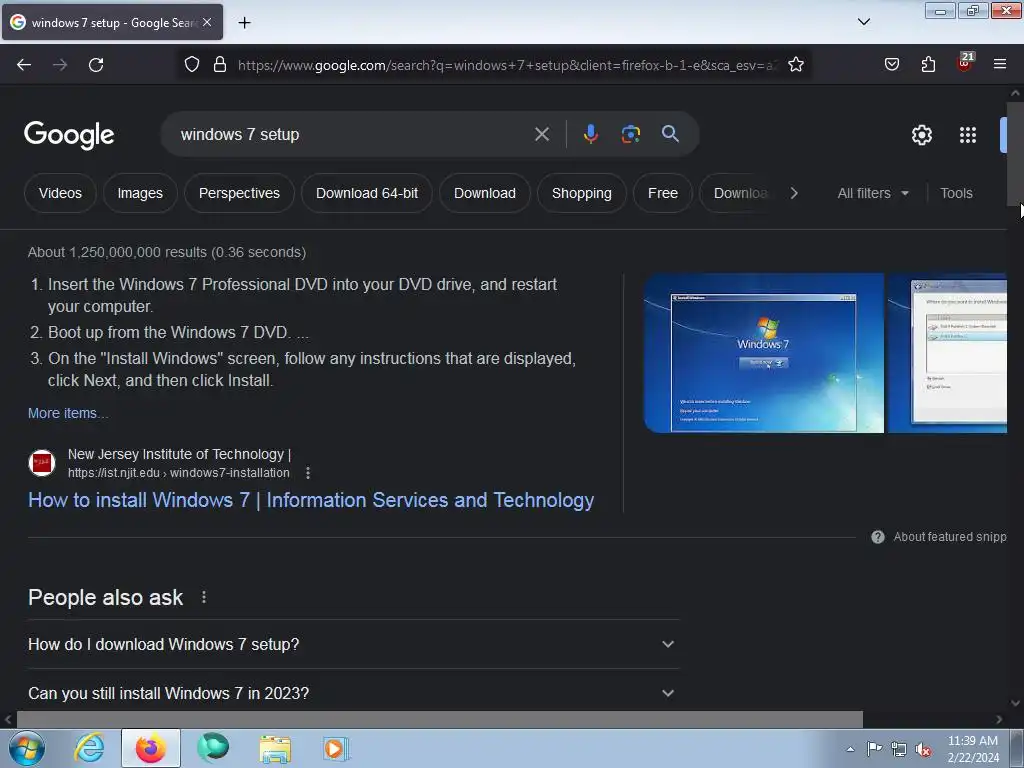Open NJIT result options three dots
Screen dimensions: 1024x768
pyautogui.click(x=308, y=473)
